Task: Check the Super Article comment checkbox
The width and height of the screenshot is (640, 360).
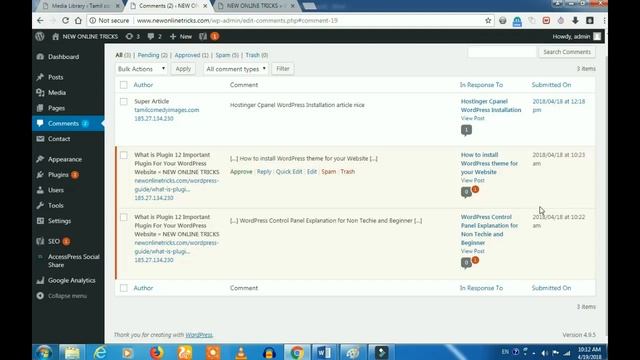Action: 124,101
